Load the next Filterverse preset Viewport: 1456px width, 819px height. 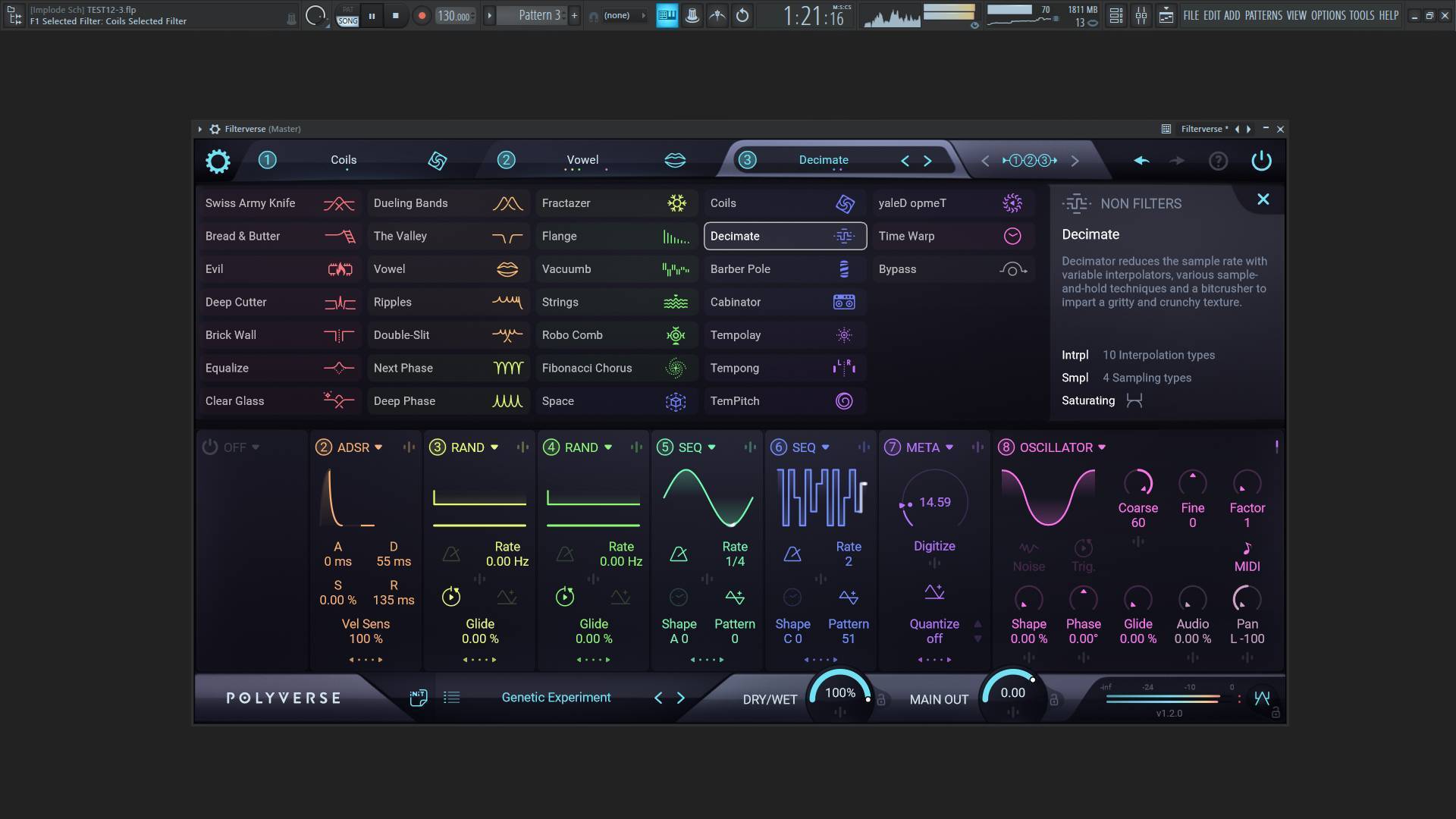pos(680,698)
